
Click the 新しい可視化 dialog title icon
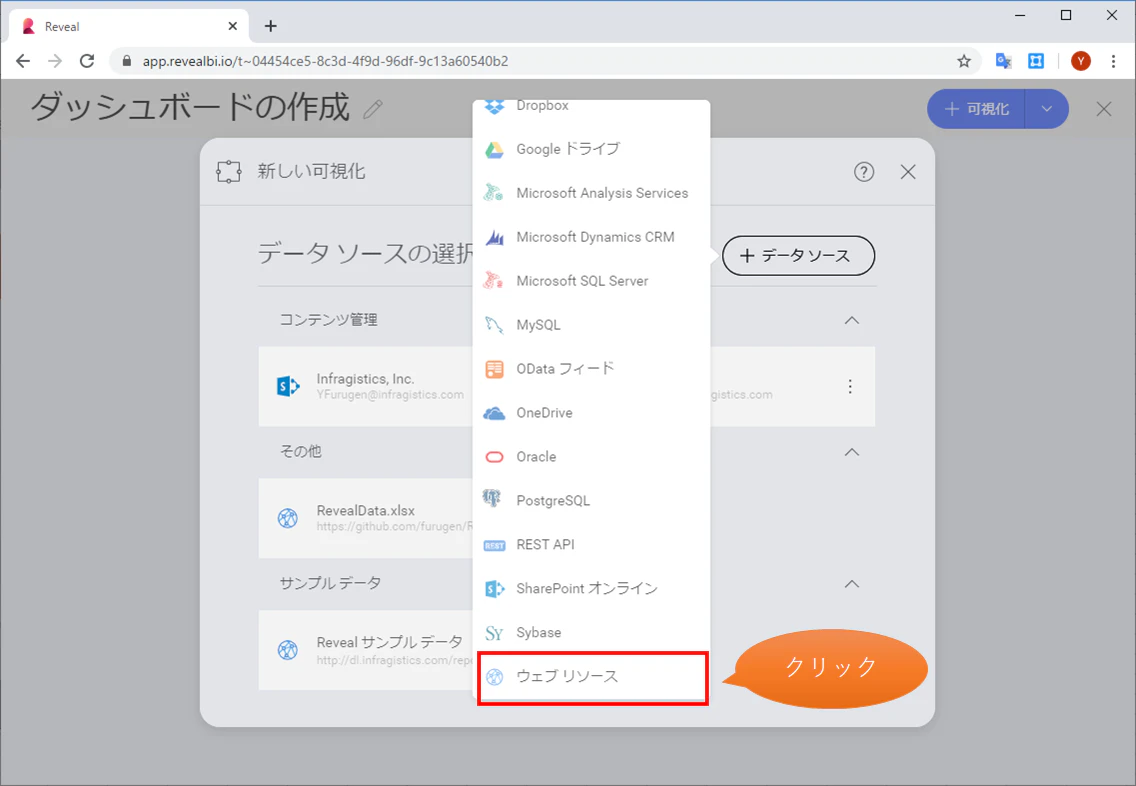point(229,172)
